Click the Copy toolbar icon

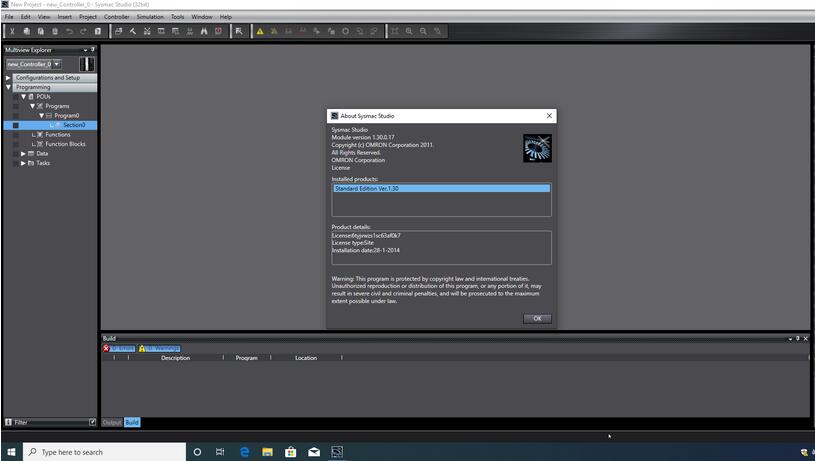point(27,31)
